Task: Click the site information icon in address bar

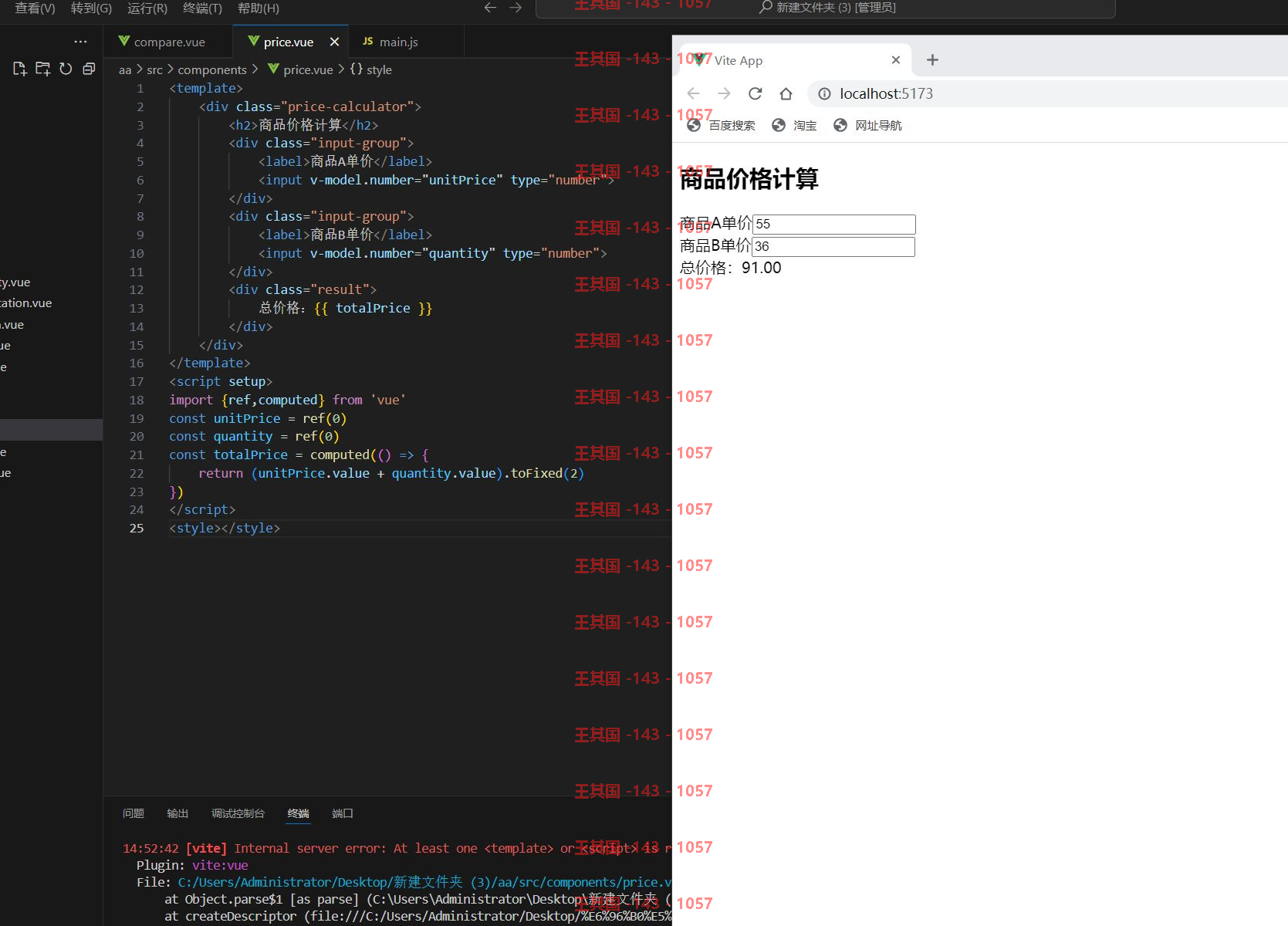Action: (824, 93)
